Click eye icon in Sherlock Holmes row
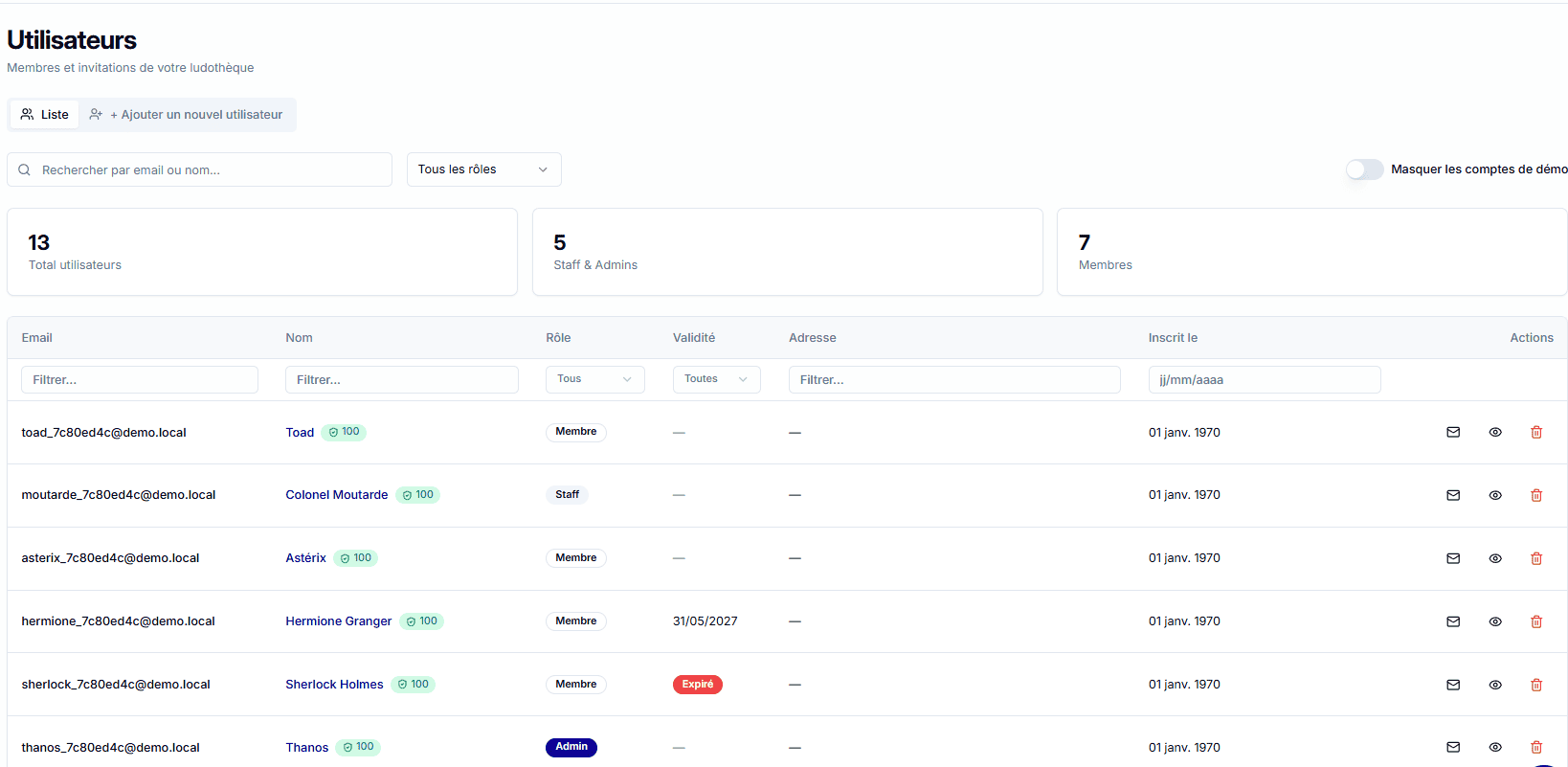Screen dimensions: 1568x767 (x=1495, y=685)
